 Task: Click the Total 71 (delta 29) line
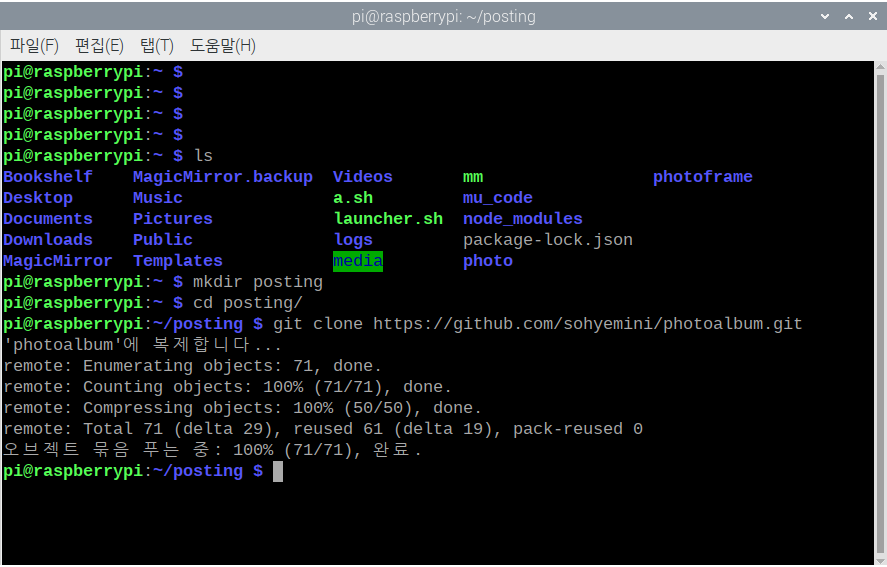click(323, 429)
